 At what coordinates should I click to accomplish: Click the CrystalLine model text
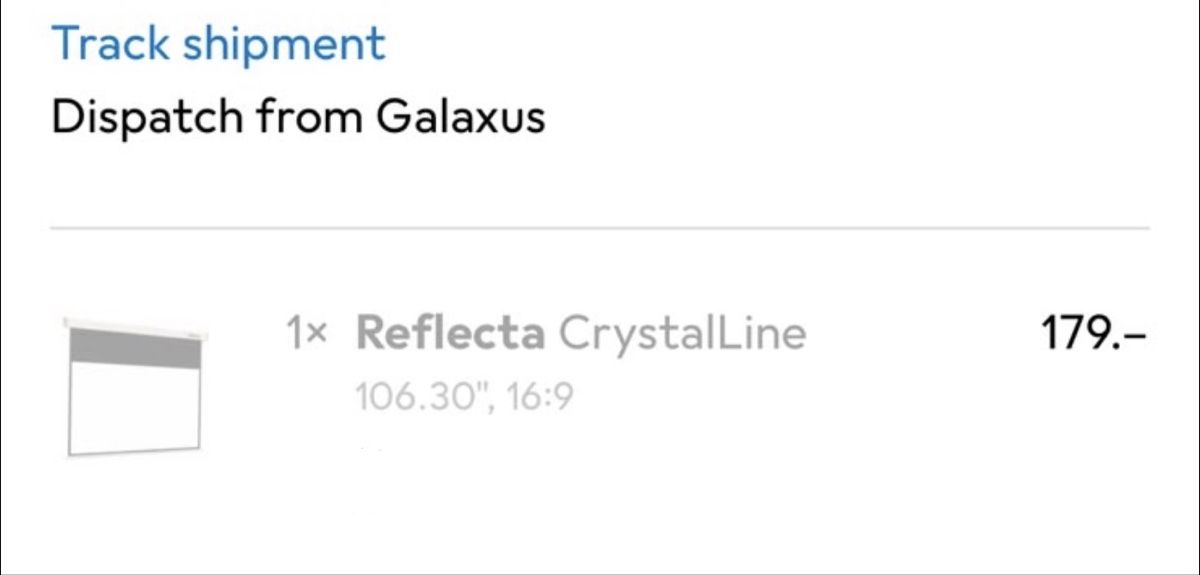click(682, 335)
